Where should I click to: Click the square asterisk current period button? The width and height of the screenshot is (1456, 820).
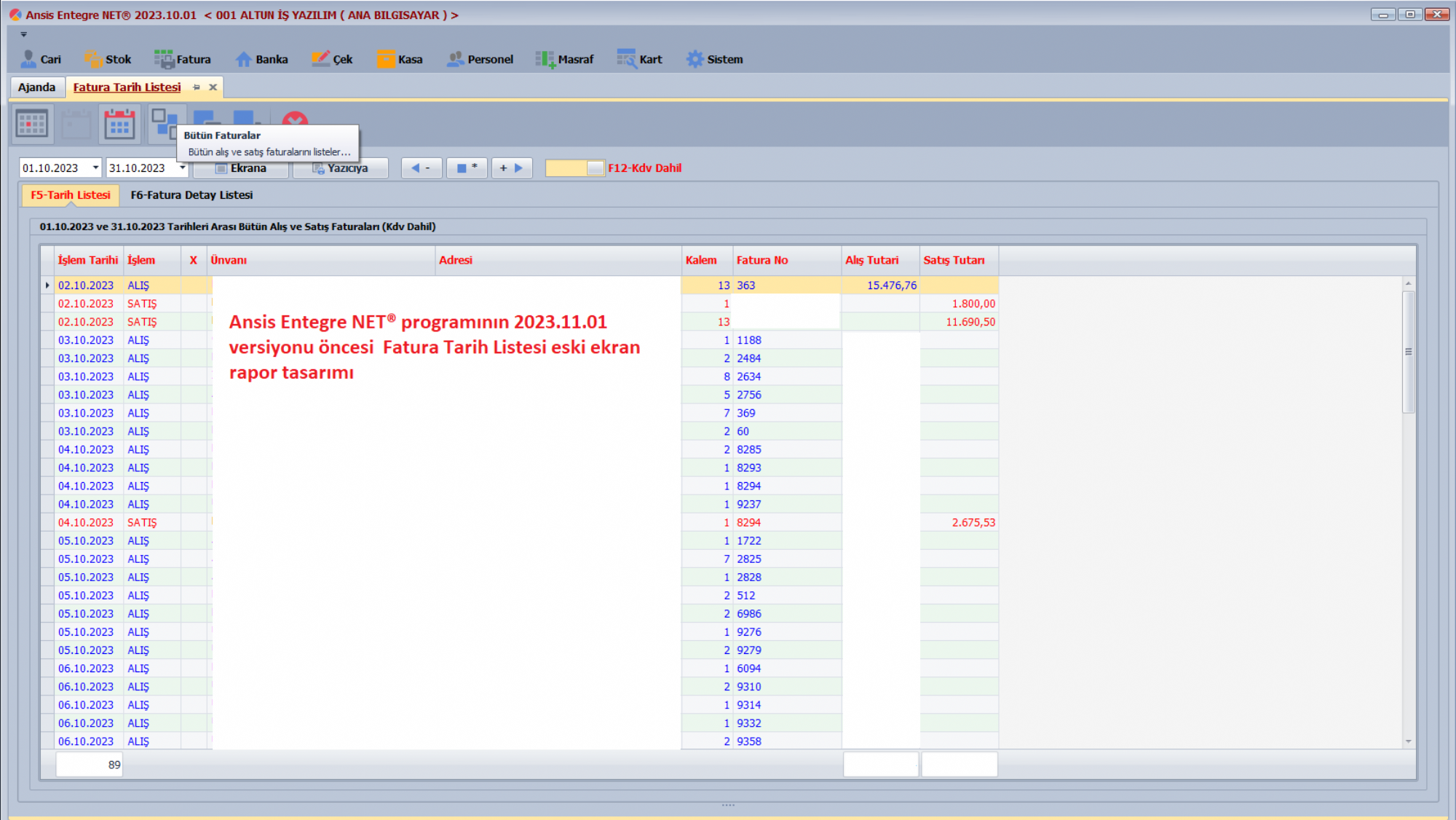point(467,168)
